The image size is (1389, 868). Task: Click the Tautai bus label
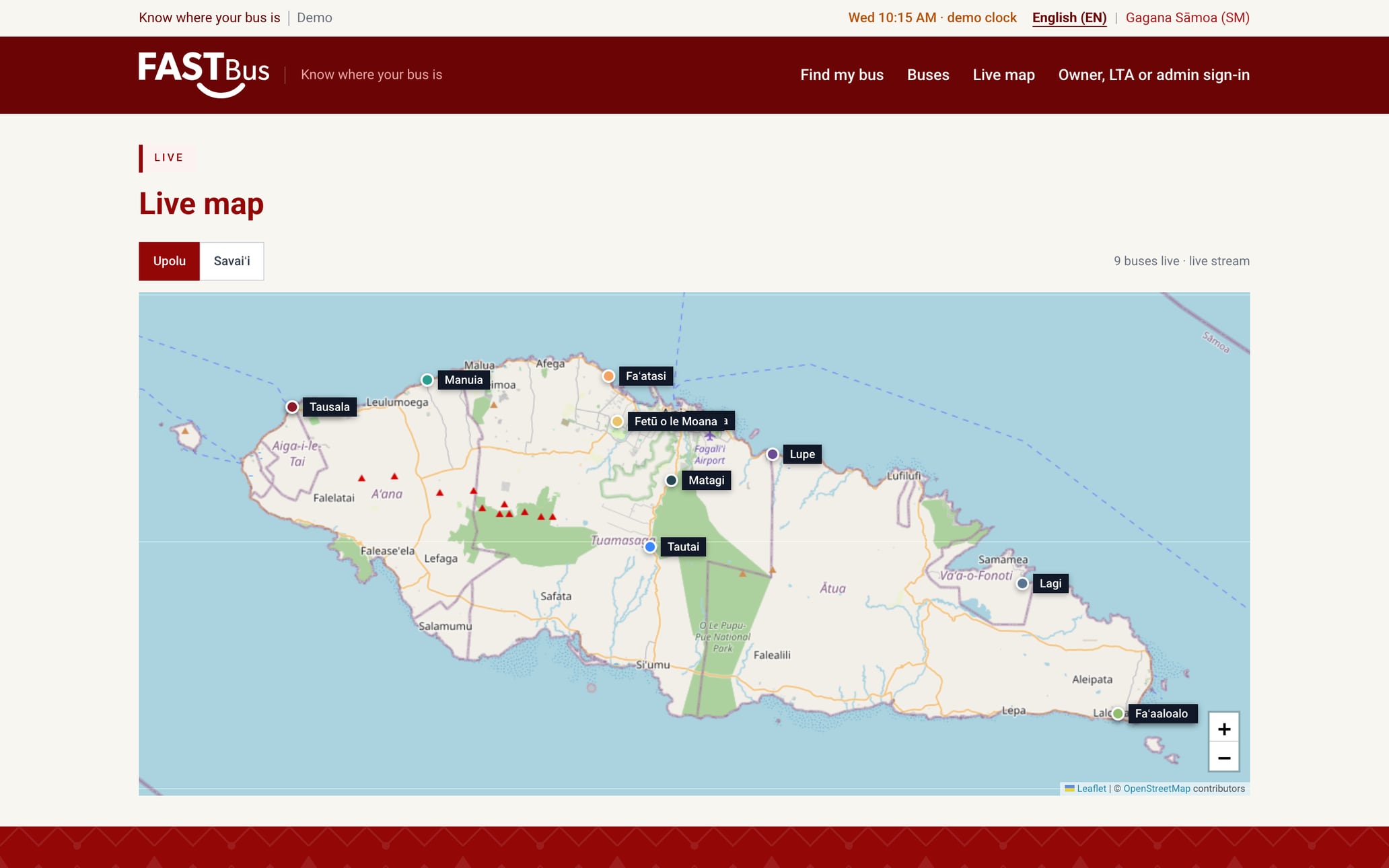point(683,547)
